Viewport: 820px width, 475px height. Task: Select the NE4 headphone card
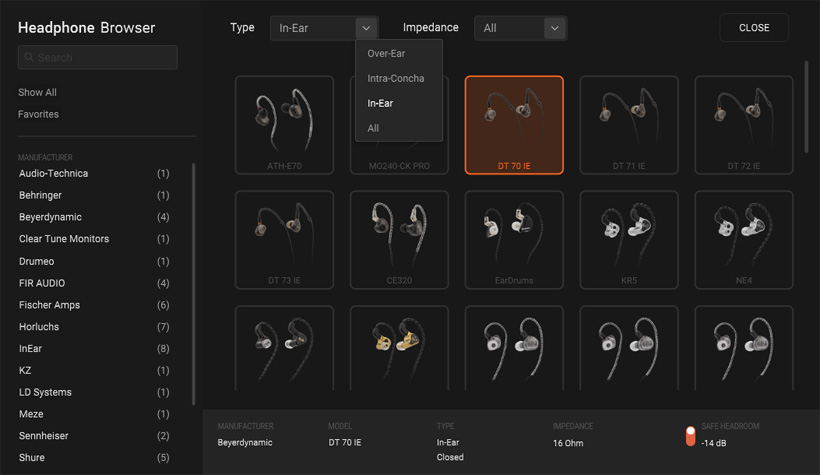click(744, 240)
